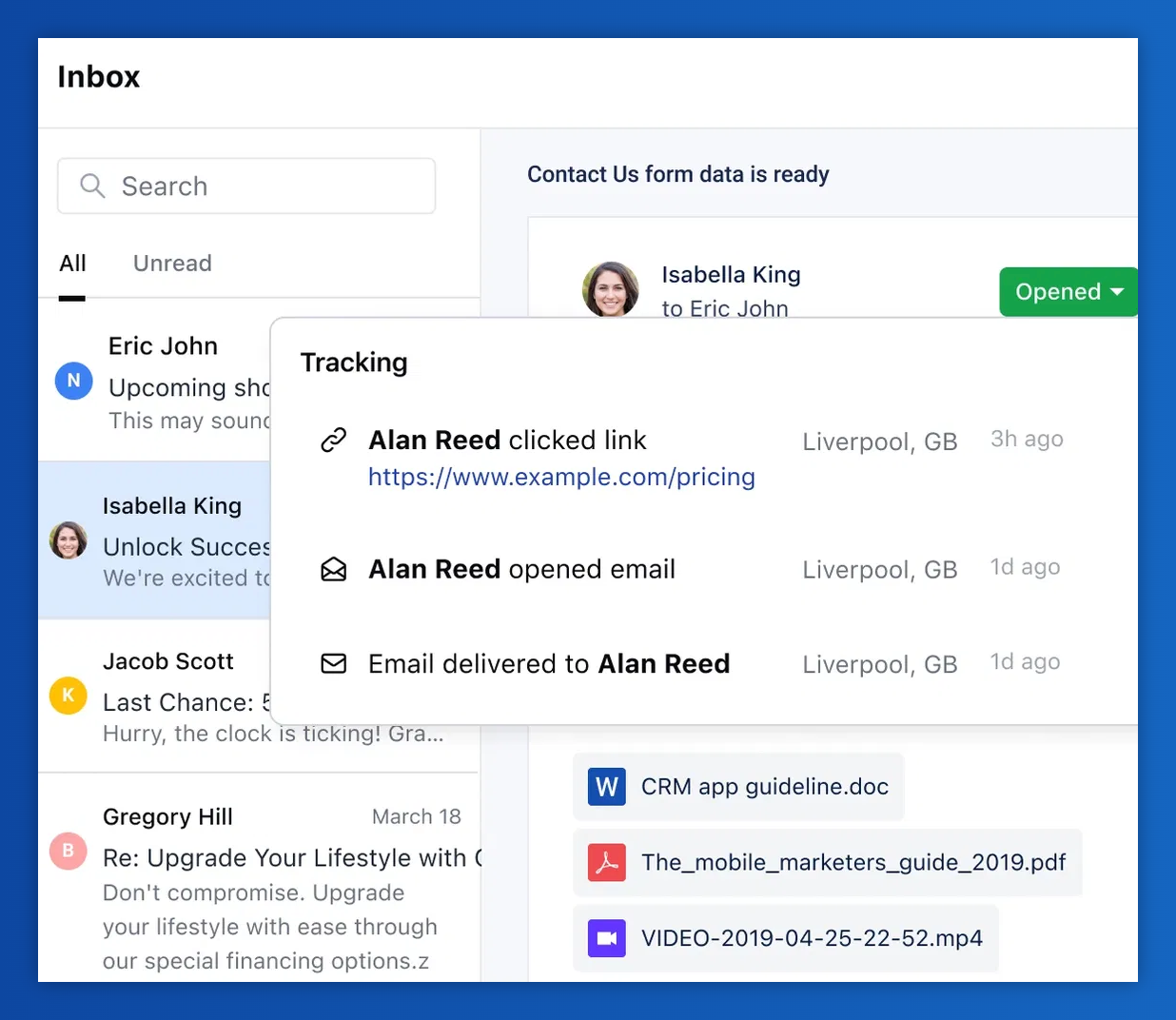Click Isabella King's photo in the inbox list
The image size is (1176, 1020).
(x=68, y=540)
